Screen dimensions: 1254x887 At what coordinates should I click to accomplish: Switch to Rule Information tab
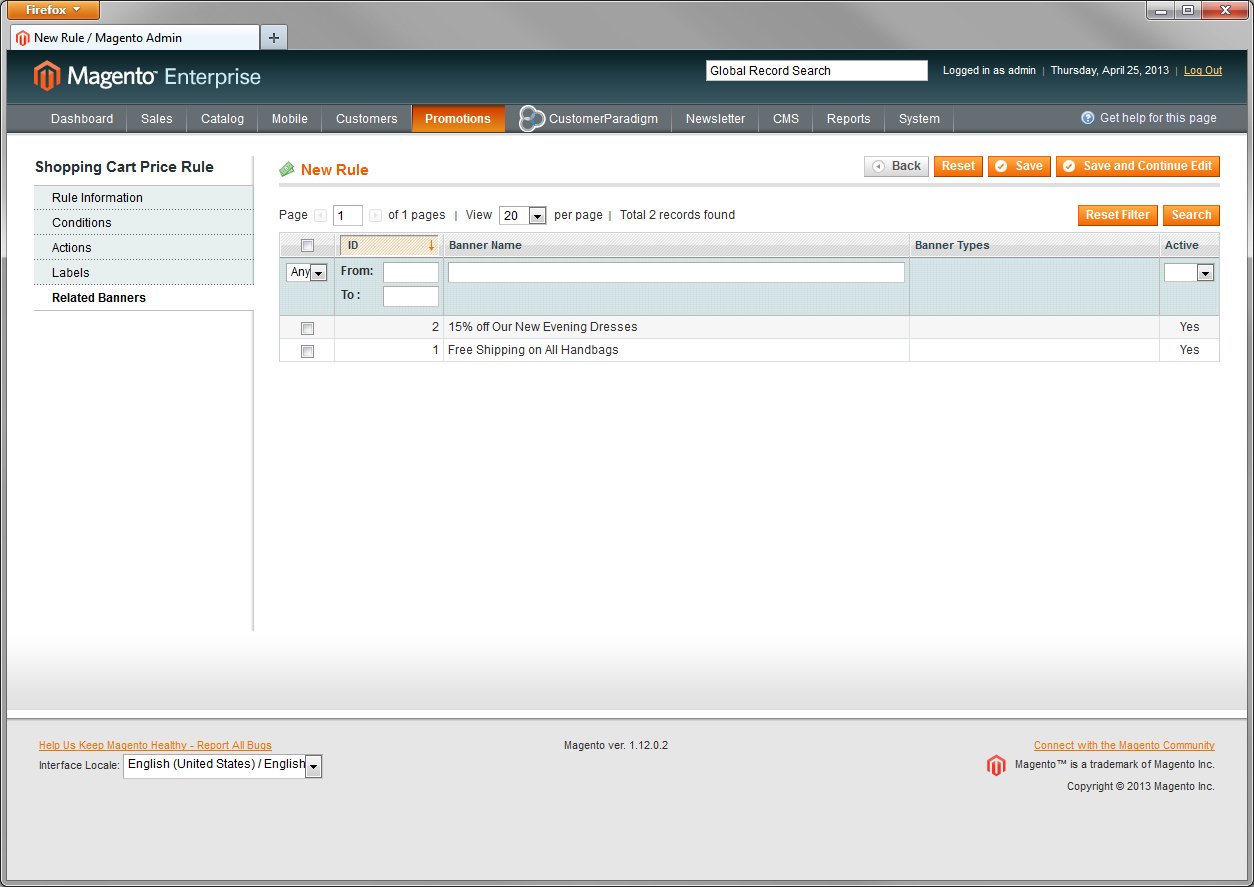(144, 198)
